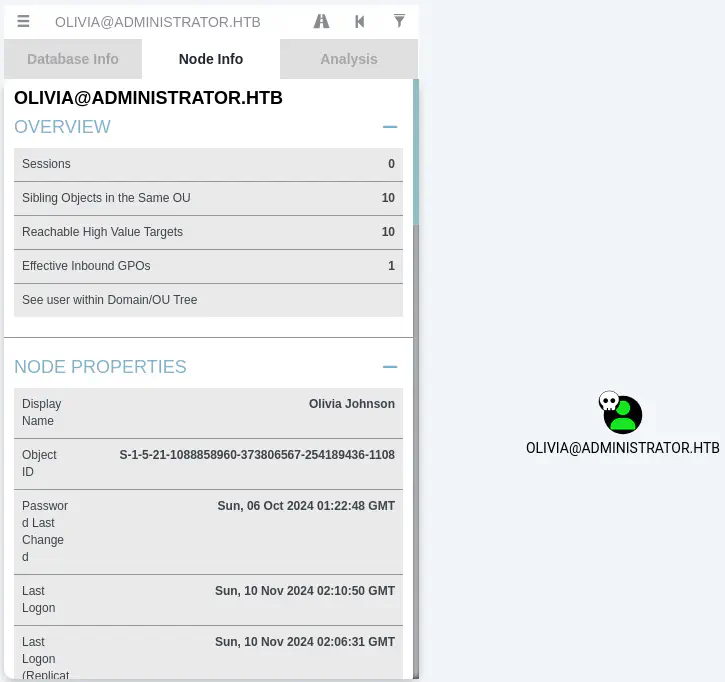This screenshot has height=682, width=725.
Task: Open the hamburger menu beside the search box
Action: coord(23,21)
